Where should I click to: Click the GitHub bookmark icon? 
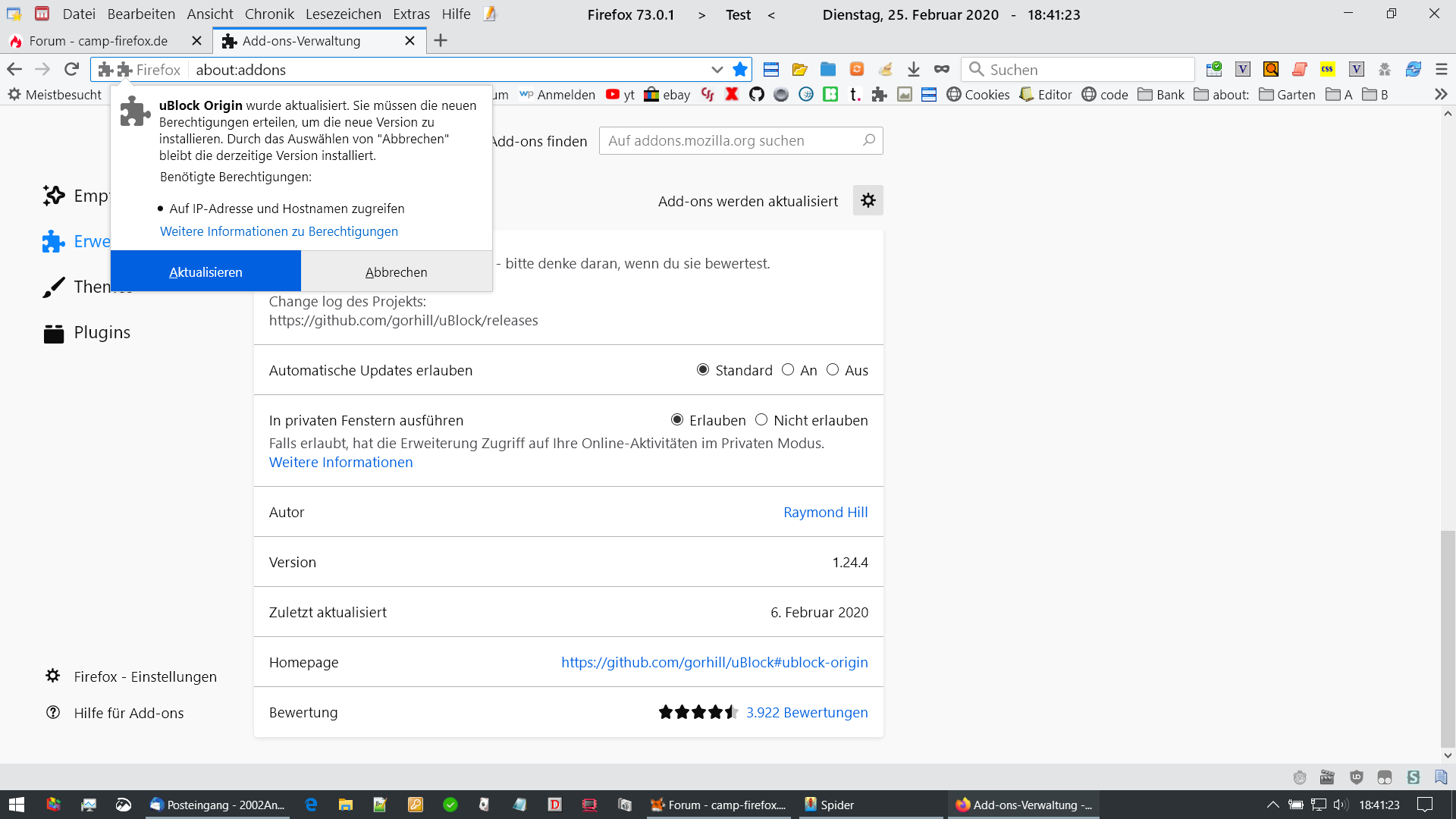[x=756, y=95]
